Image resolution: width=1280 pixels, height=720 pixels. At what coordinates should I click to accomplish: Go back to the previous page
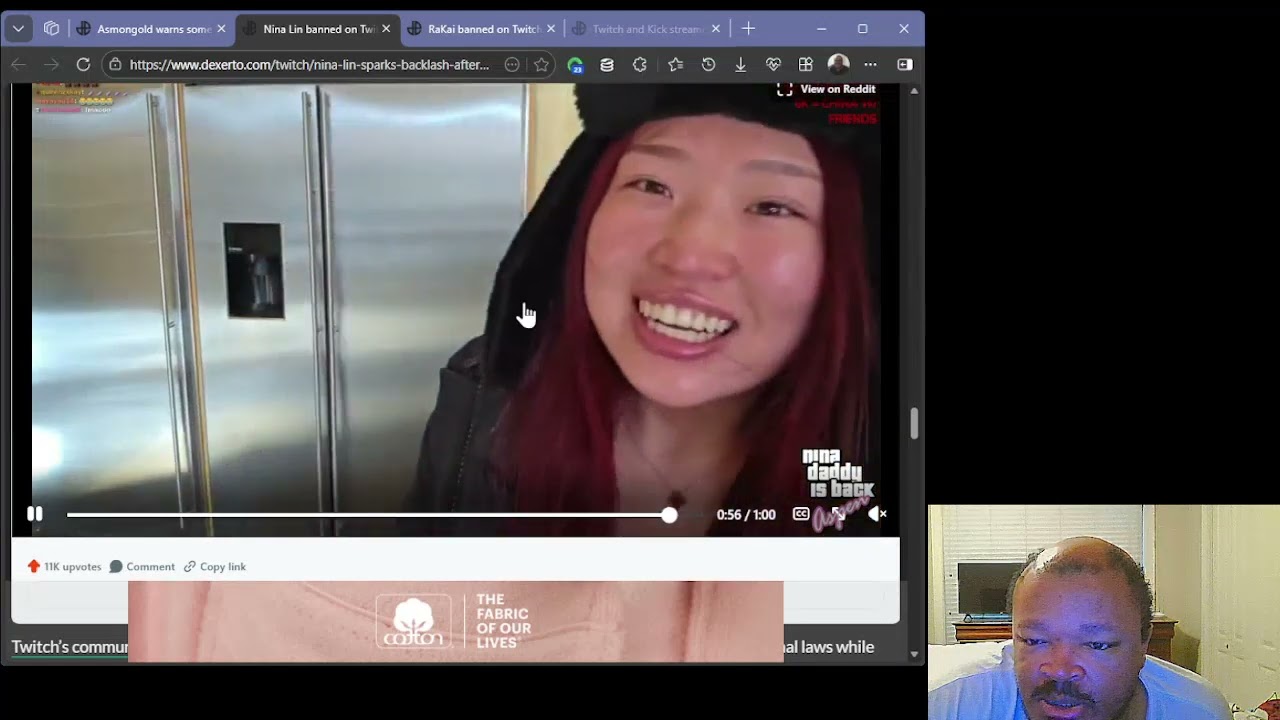click(18, 64)
